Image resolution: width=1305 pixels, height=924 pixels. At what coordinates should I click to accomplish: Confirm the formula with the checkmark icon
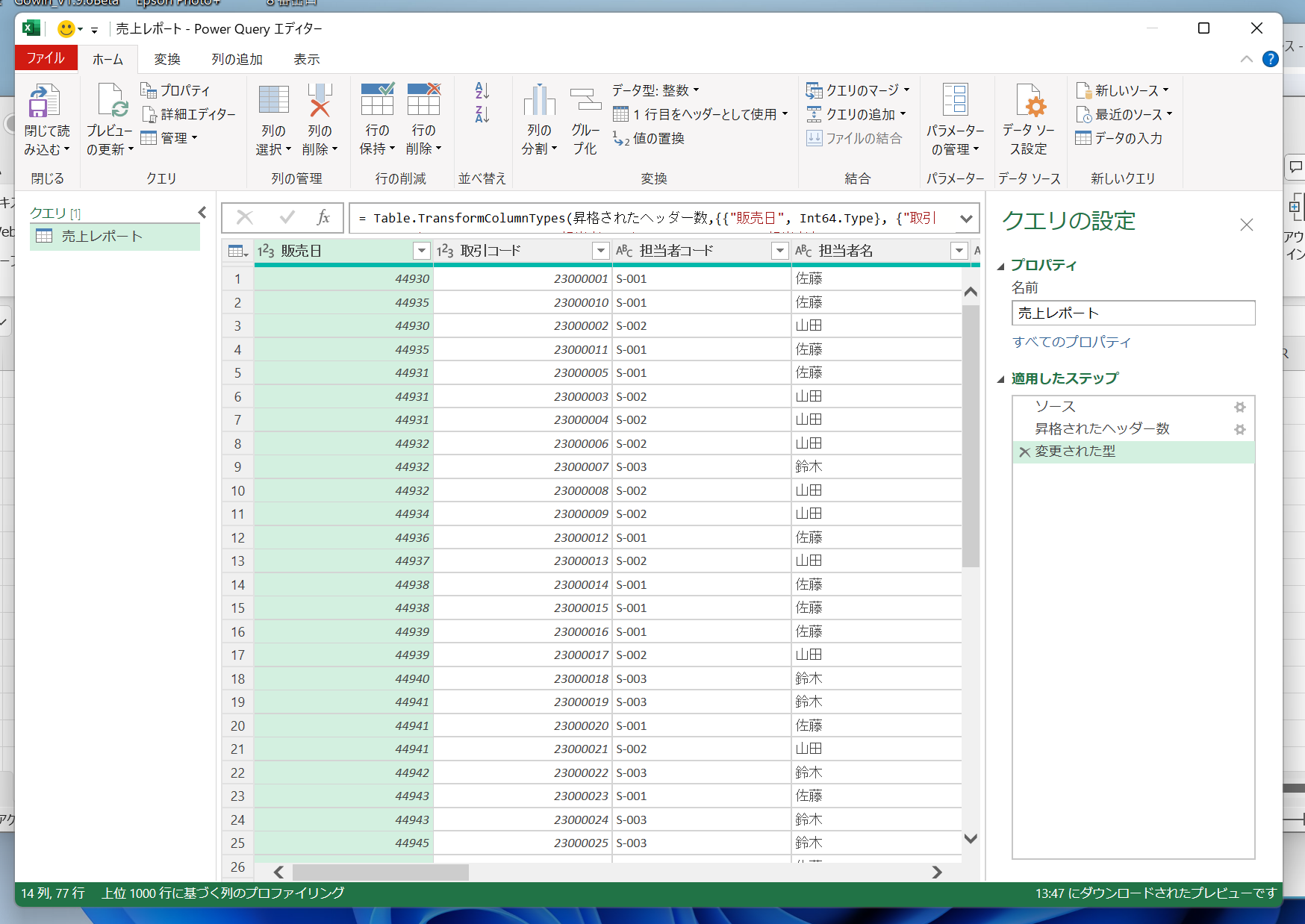[x=287, y=218]
